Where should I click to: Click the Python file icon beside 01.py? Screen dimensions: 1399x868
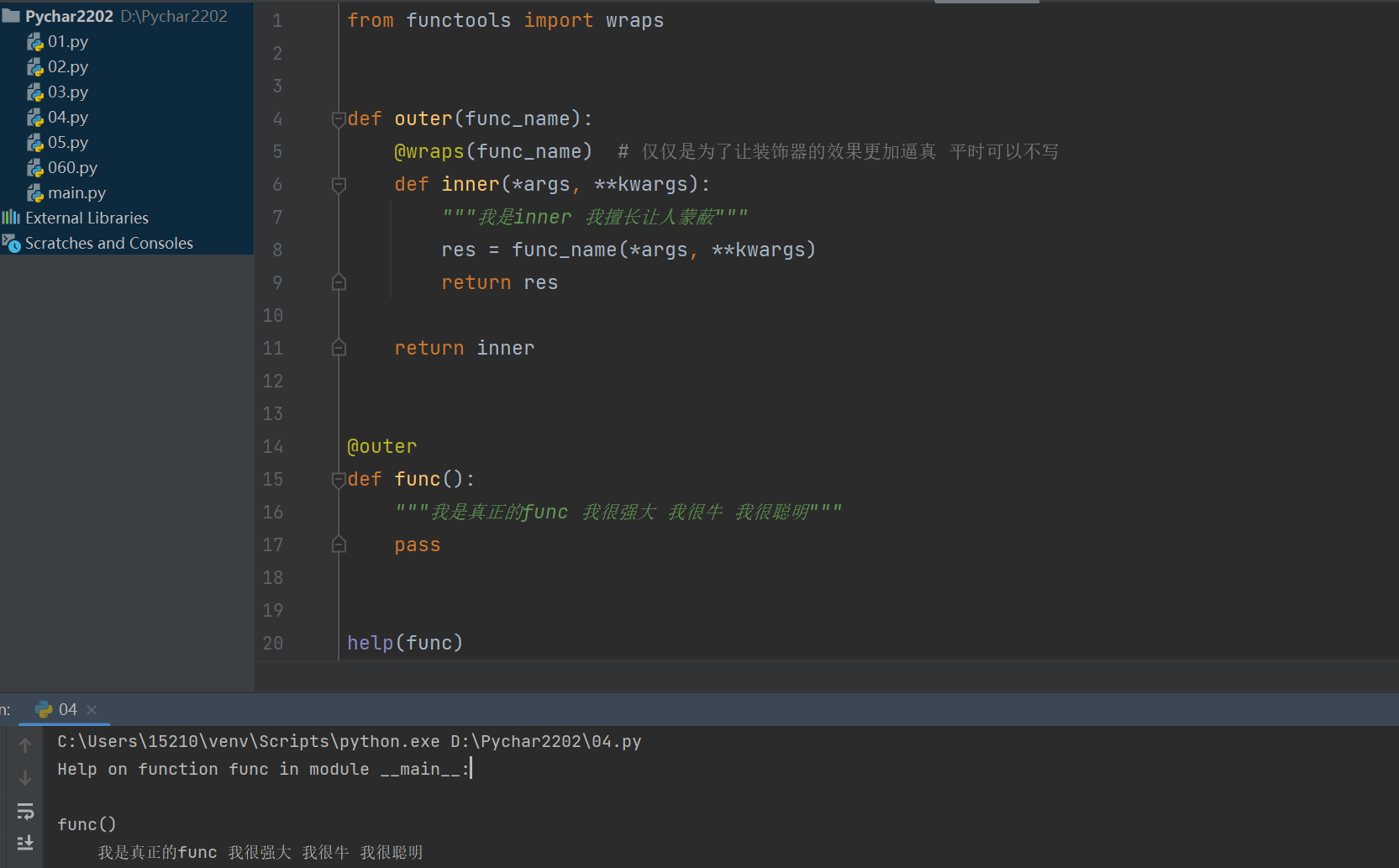35,42
